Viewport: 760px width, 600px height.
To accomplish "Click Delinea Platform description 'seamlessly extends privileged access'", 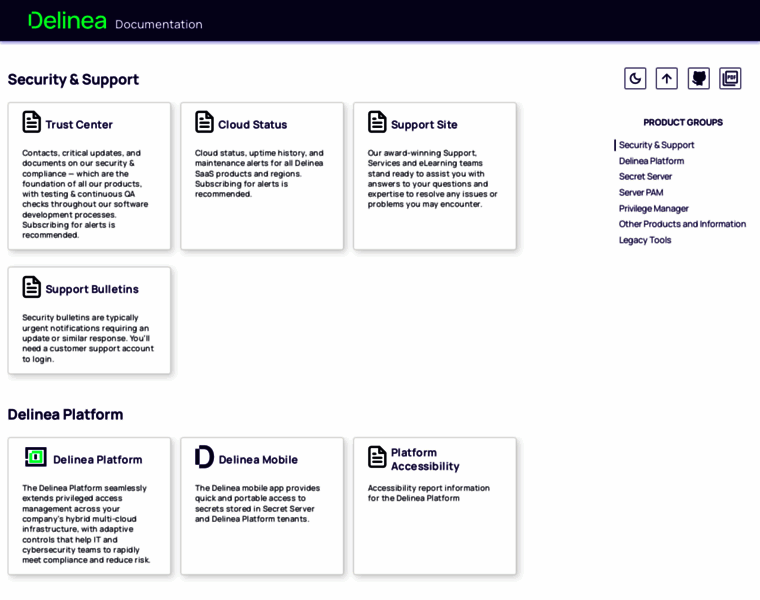I will (x=86, y=524).
